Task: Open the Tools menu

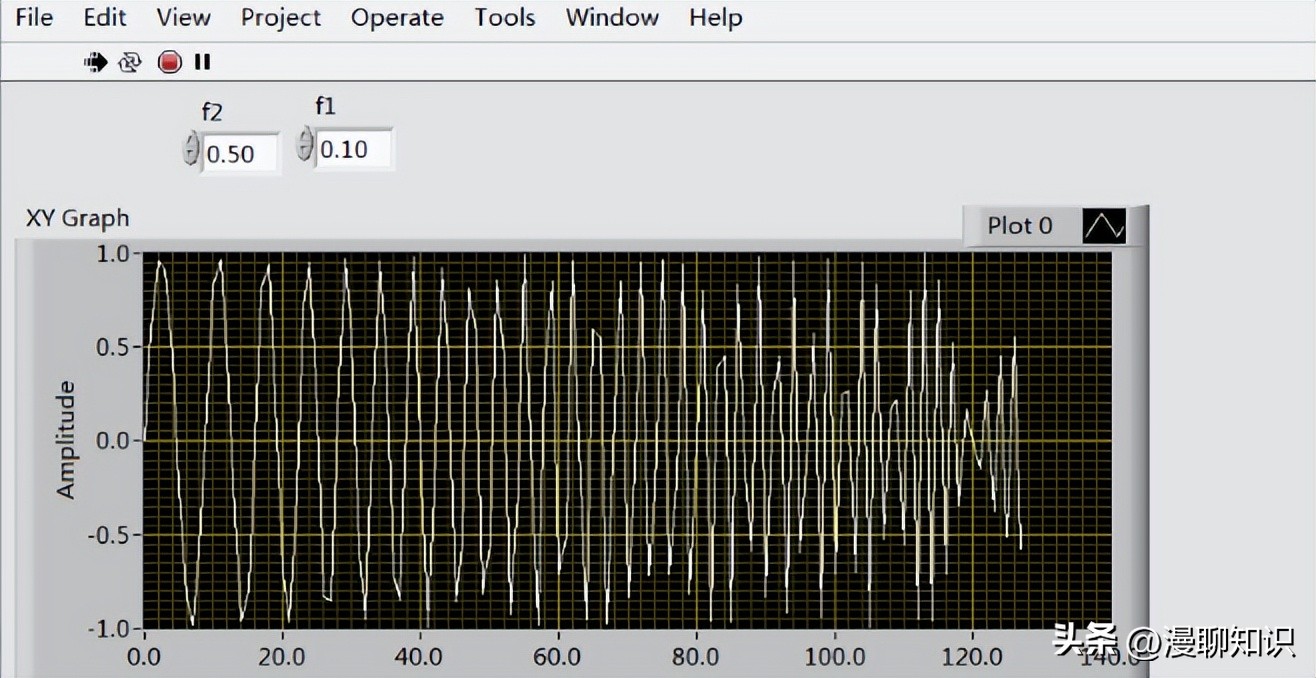Action: tap(504, 17)
